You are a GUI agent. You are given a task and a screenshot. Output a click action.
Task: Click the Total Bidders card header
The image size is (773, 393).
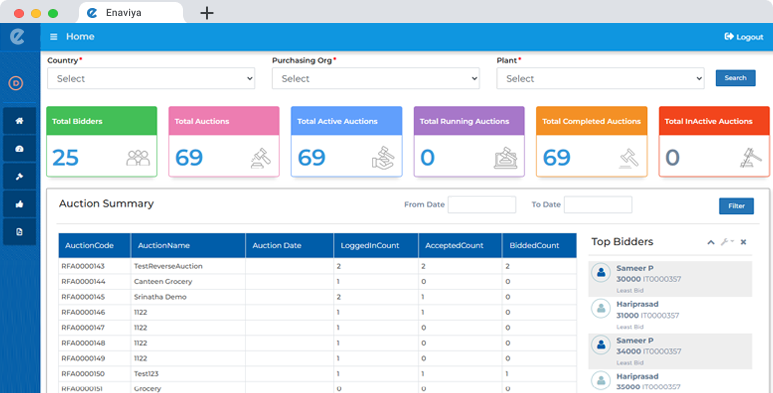pyautogui.click(x=102, y=121)
